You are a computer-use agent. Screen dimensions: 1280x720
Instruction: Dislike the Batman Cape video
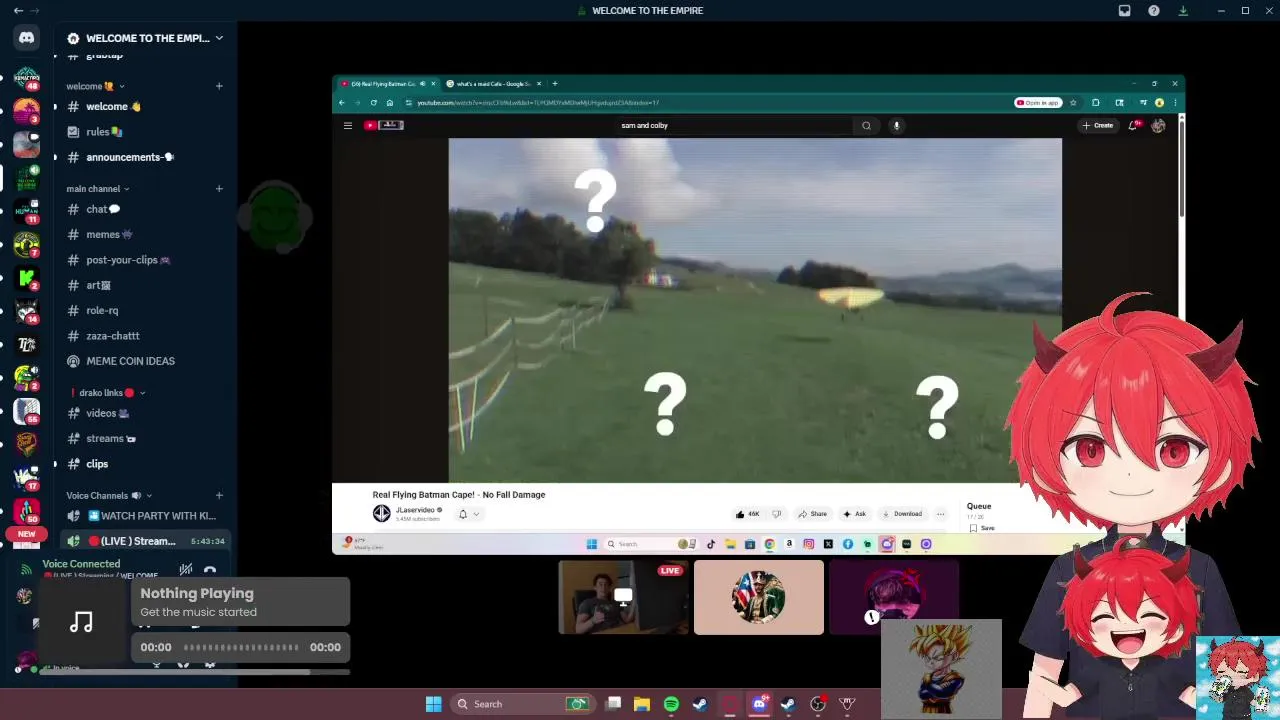(776, 514)
